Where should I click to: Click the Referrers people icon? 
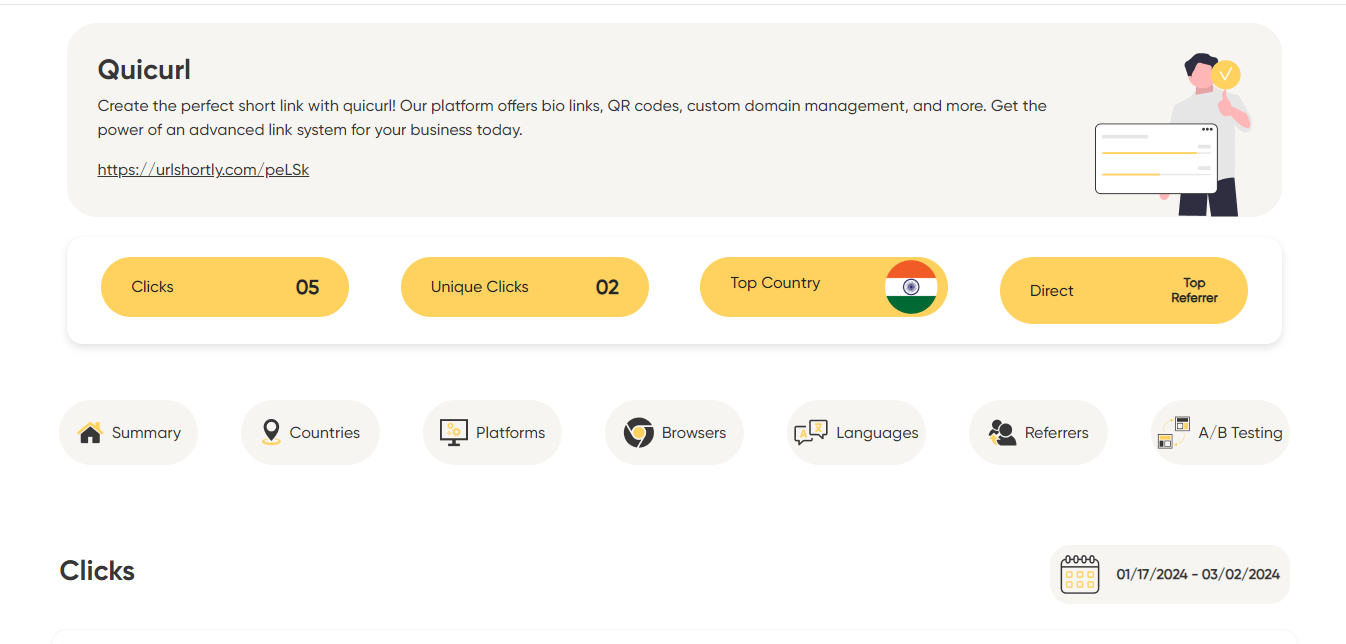click(1002, 432)
